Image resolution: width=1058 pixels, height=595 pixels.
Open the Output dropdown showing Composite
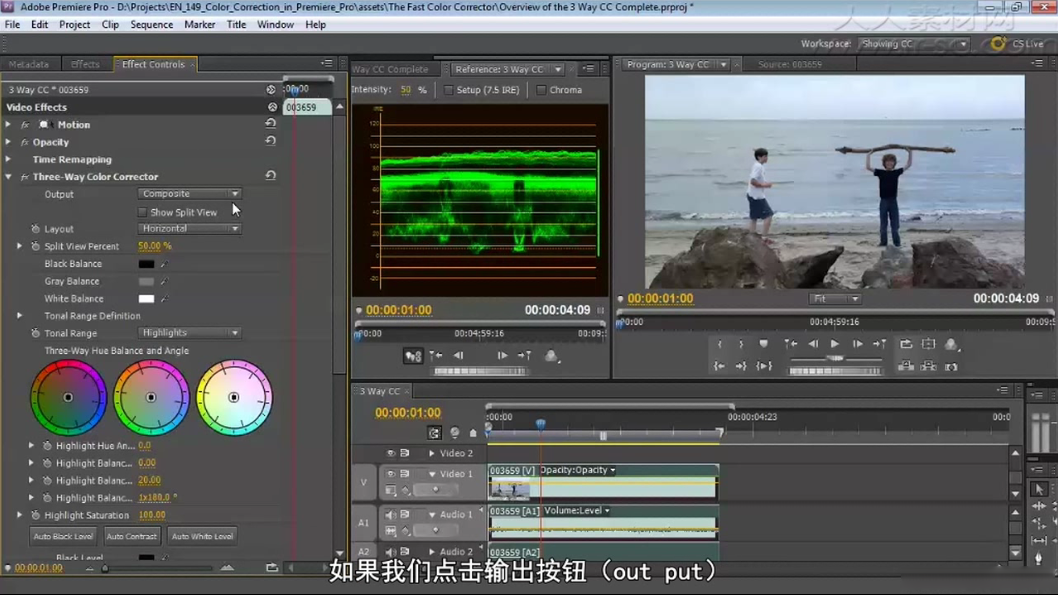pos(189,194)
